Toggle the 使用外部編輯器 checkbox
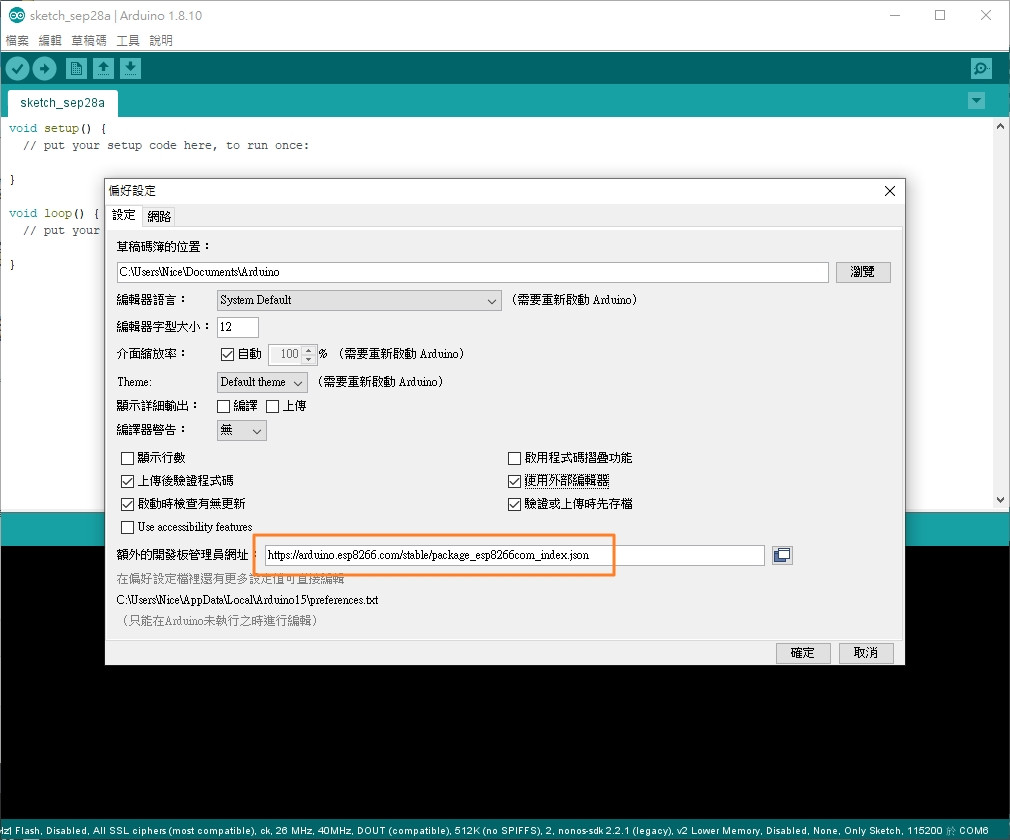 click(x=514, y=481)
